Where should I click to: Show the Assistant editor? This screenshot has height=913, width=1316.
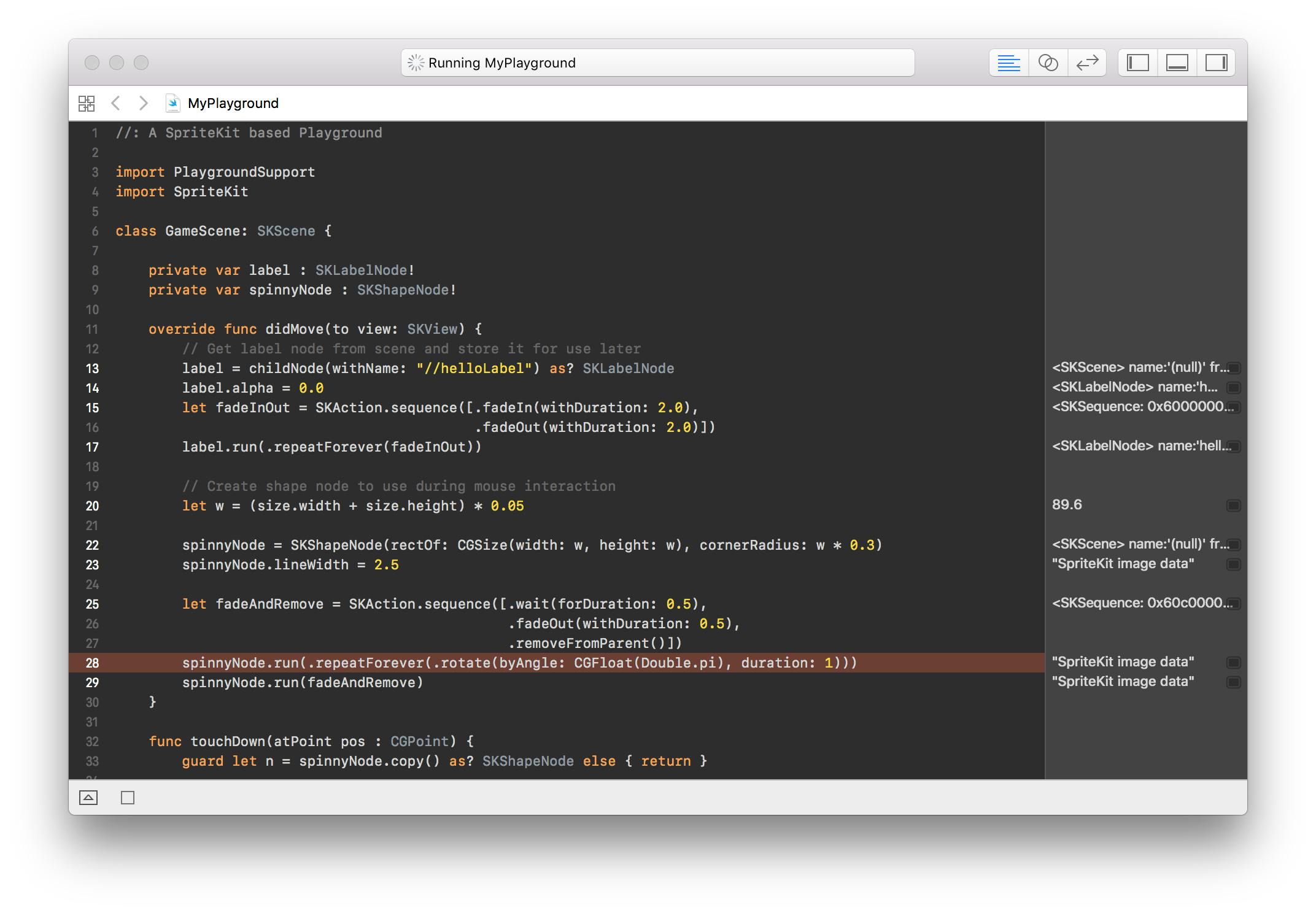pos(1048,63)
